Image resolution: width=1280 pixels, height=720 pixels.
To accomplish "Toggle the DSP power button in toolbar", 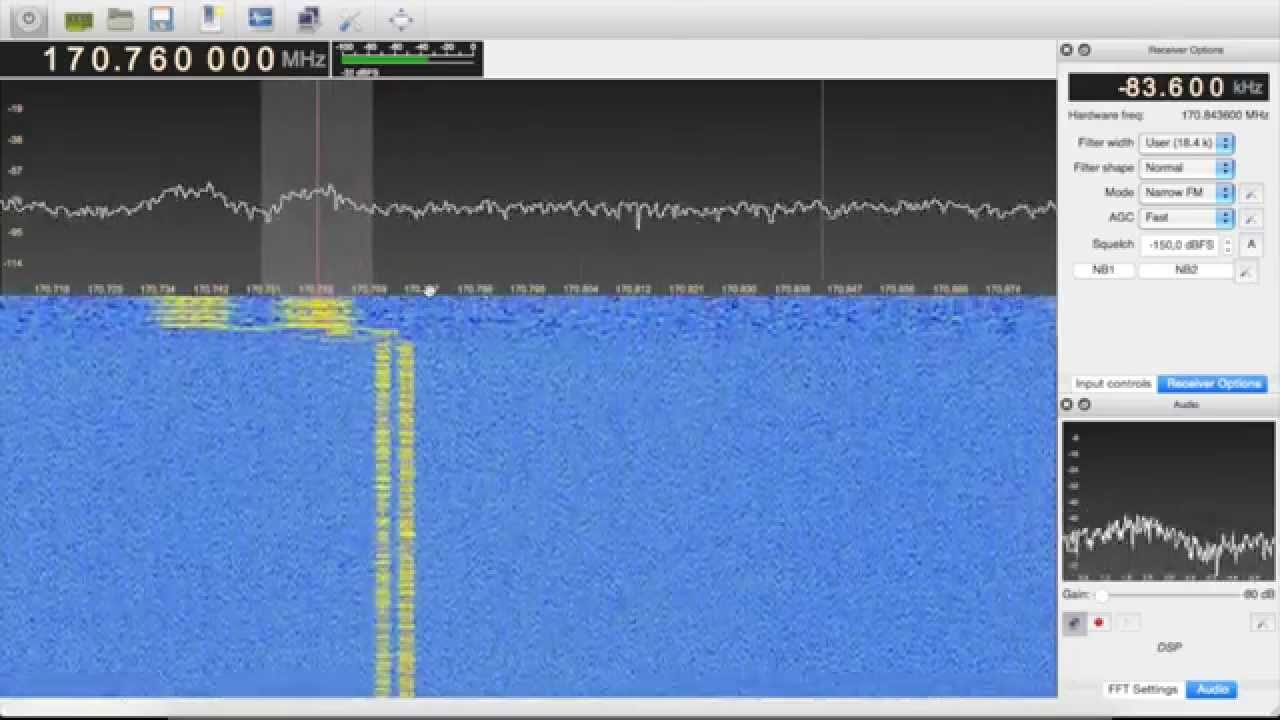I will tap(30, 19).
